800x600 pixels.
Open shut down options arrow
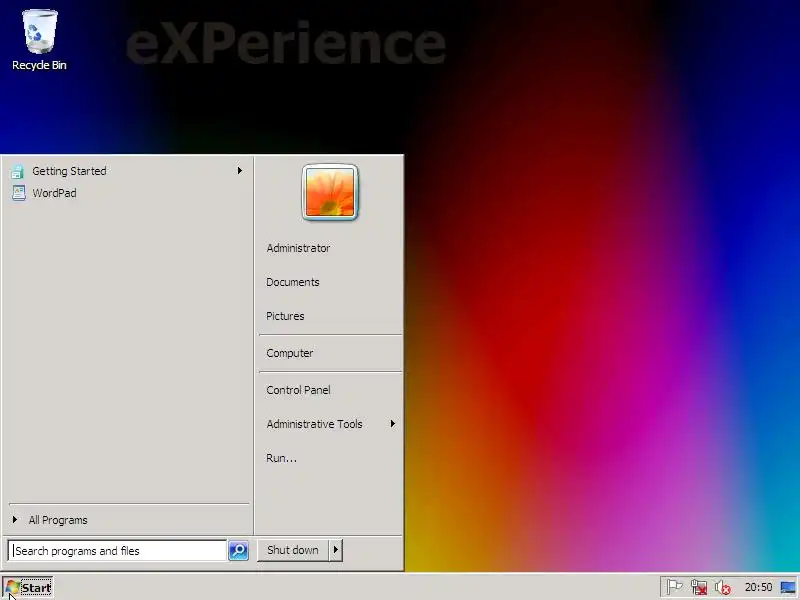click(336, 550)
